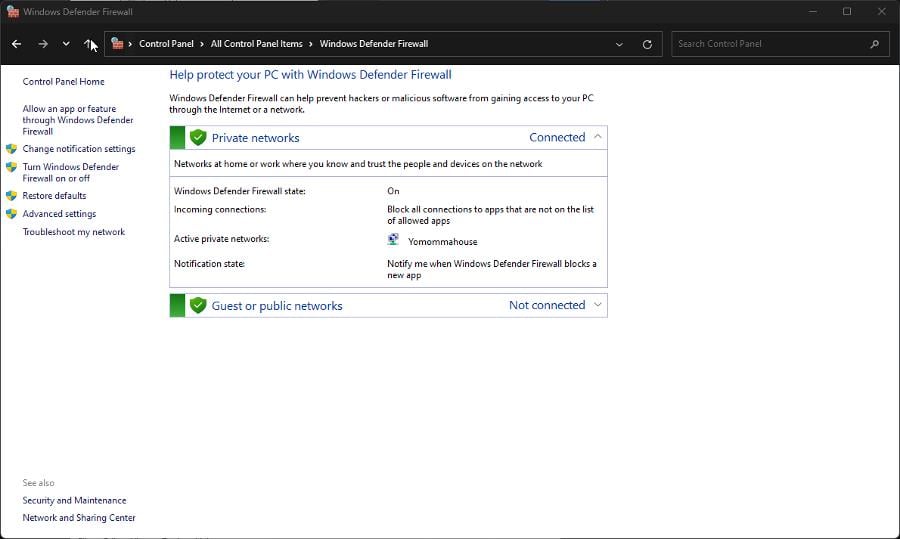
Task: Maximize the Windows Defender Firewall window
Action: [x=847, y=11]
